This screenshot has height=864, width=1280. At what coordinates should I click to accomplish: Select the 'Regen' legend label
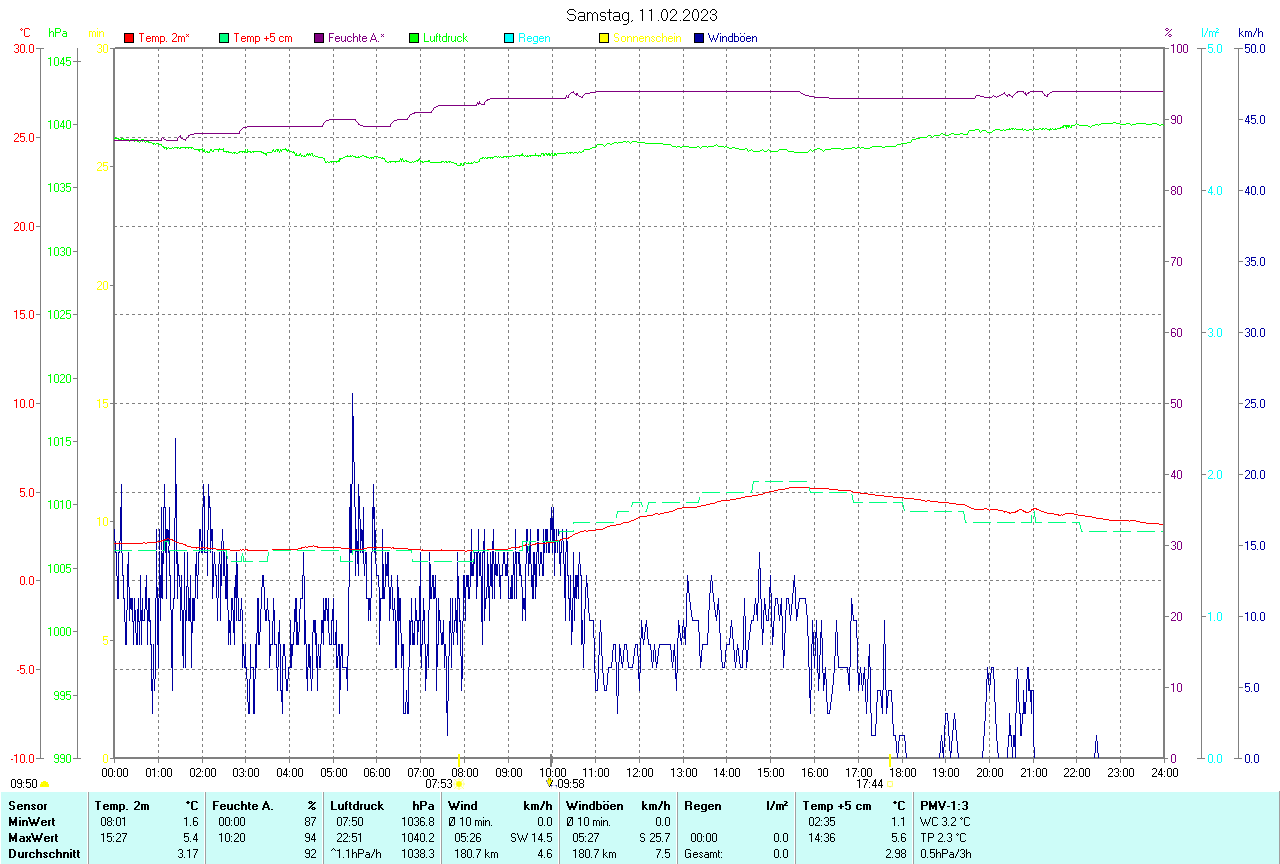(534, 38)
